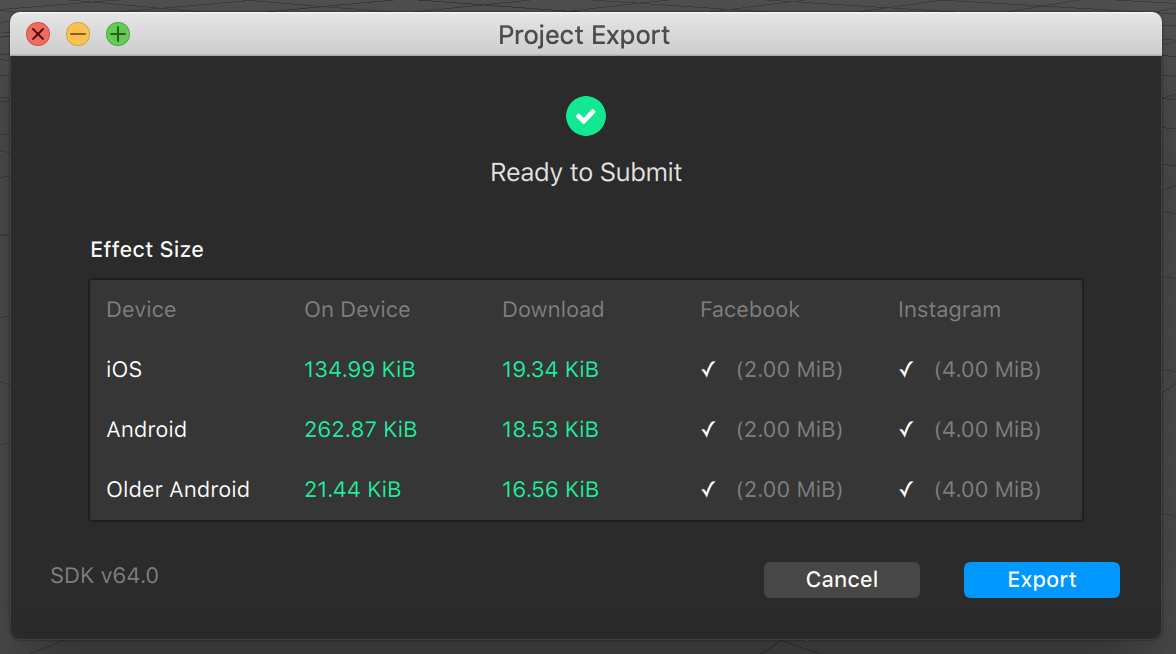Viewport: 1176px width, 654px height.
Task: Zoom the window with the green button
Action: 118,35
